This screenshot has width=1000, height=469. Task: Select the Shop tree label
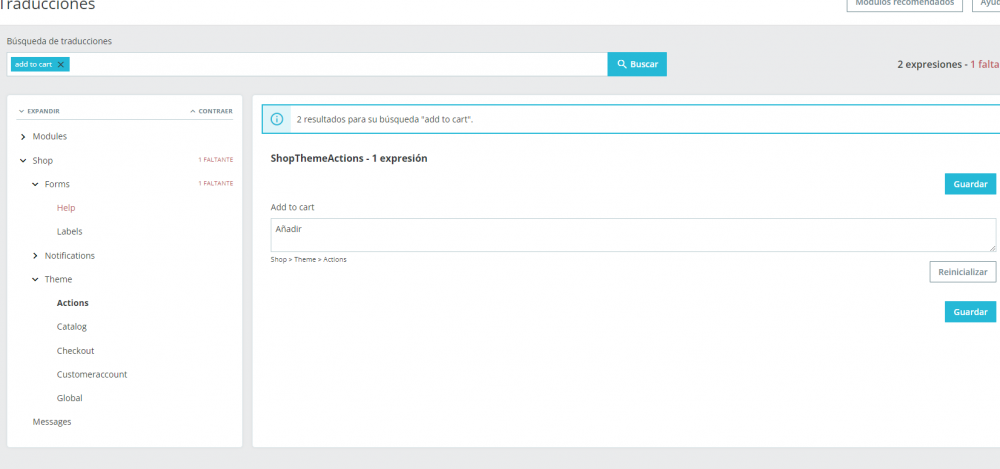pyautogui.click(x=43, y=161)
